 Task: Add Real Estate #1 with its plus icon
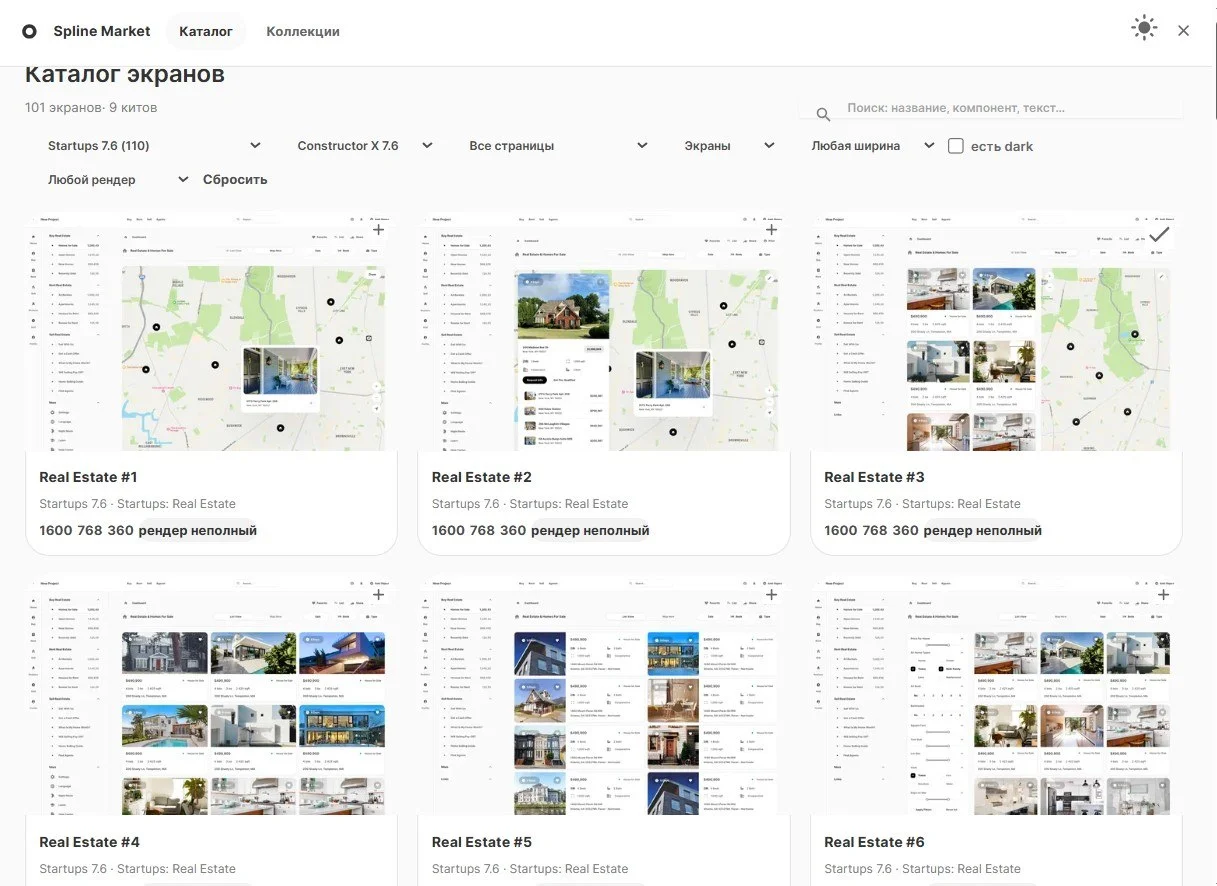tap(378, 230)
